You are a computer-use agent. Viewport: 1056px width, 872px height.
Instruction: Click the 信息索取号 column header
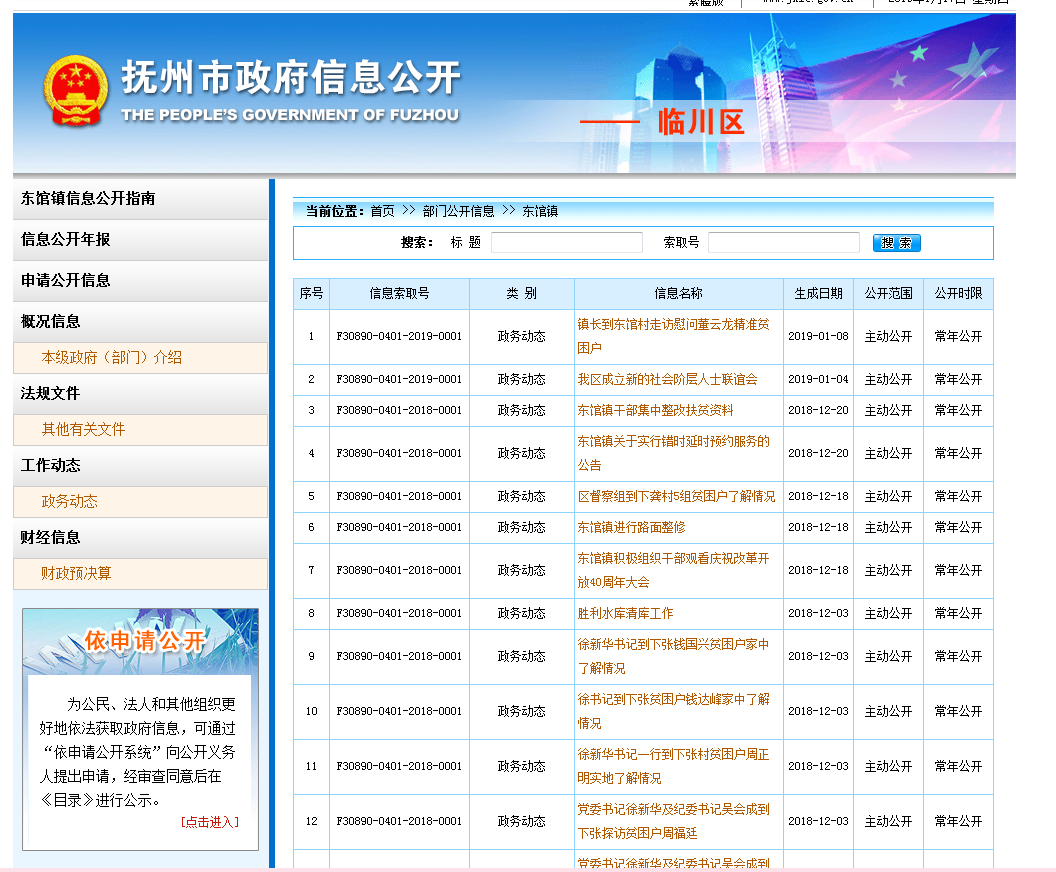(399, 294)
